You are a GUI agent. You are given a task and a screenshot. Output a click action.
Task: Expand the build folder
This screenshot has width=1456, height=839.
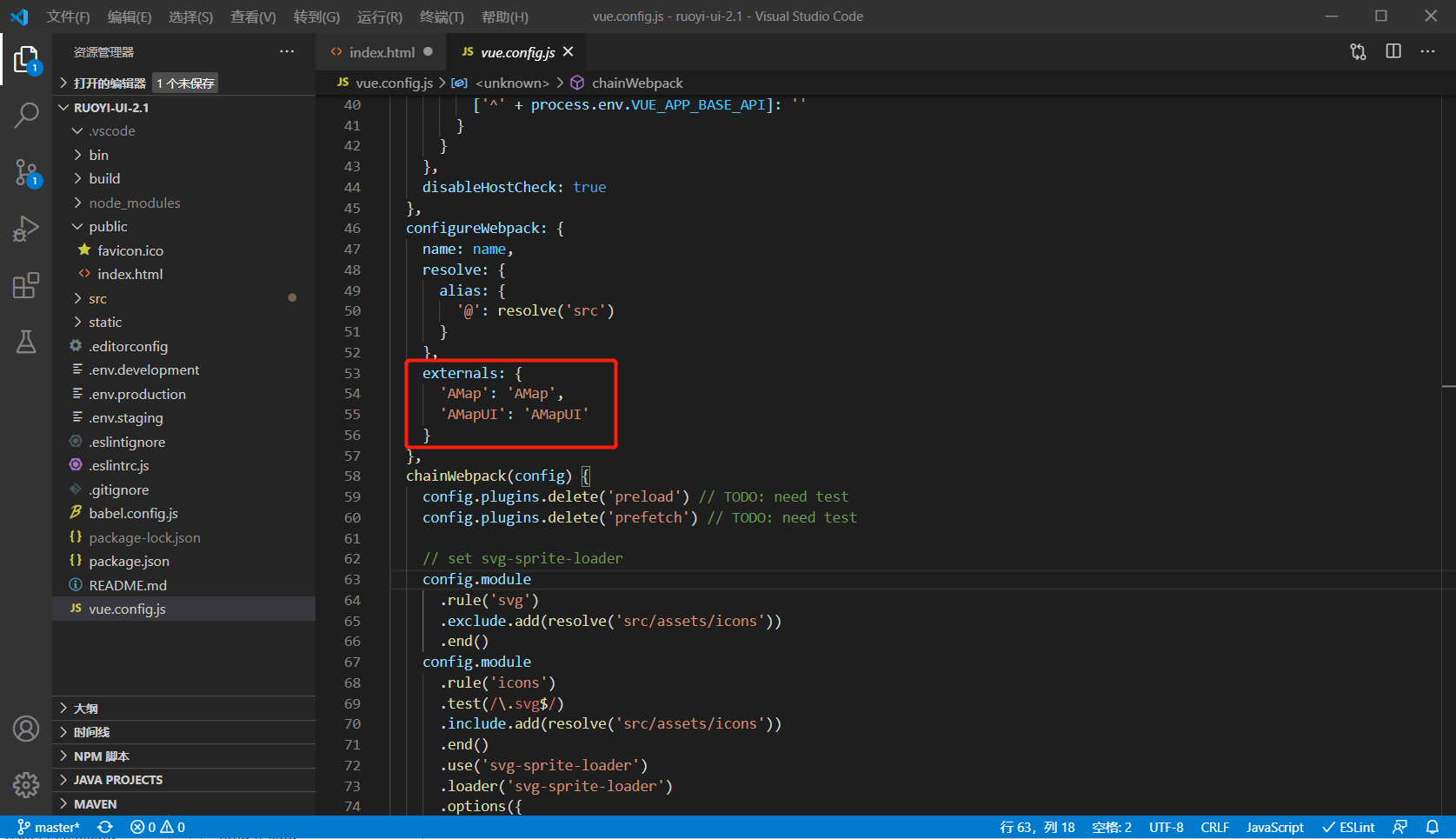(183, 179)
